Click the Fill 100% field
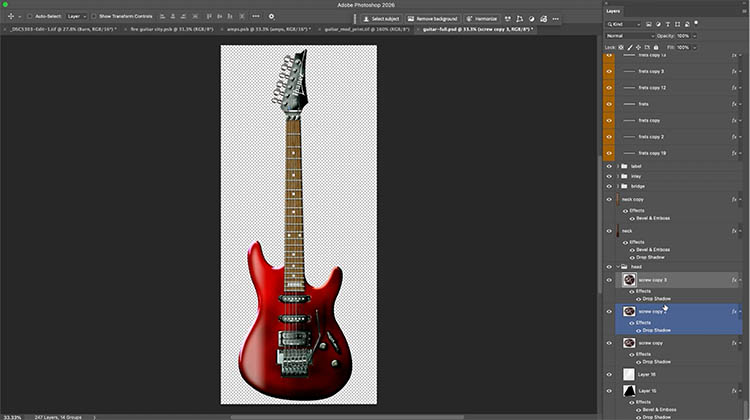The image size is (750, 420). click(x=683, y=47)
